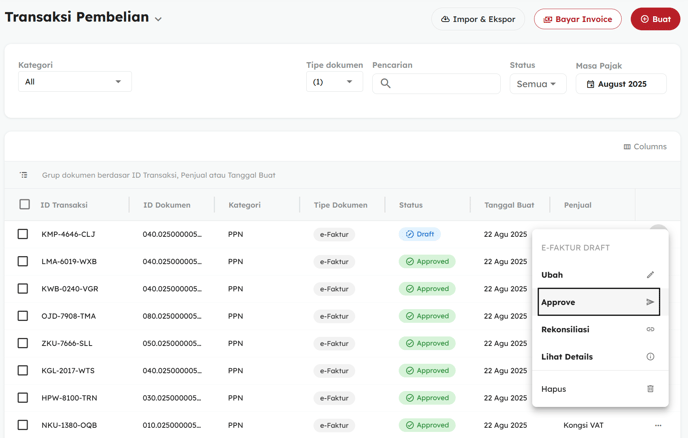This screenshot has width=688, height=438.
Task: Sort by Kategori column header
Action: coord(244,205)
